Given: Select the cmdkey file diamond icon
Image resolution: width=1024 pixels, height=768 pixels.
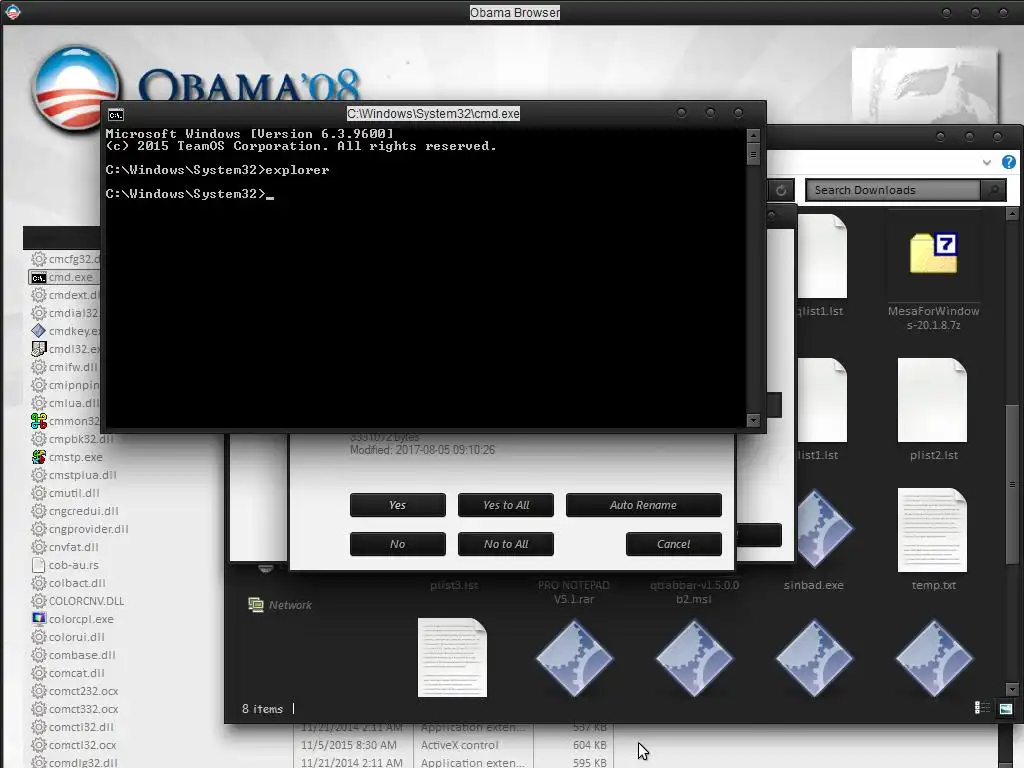Looking at the screenshot, I should click(39, 331).
